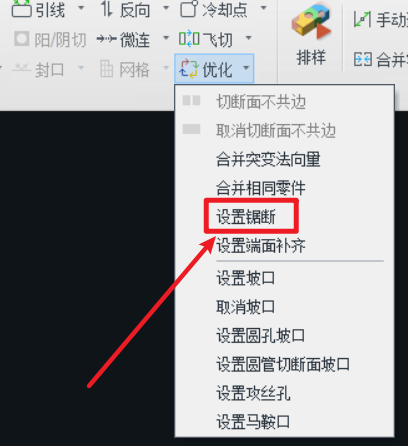408x446 pixels.
Task: Click the 冷却点 cooling point icon
Action: 189,9
